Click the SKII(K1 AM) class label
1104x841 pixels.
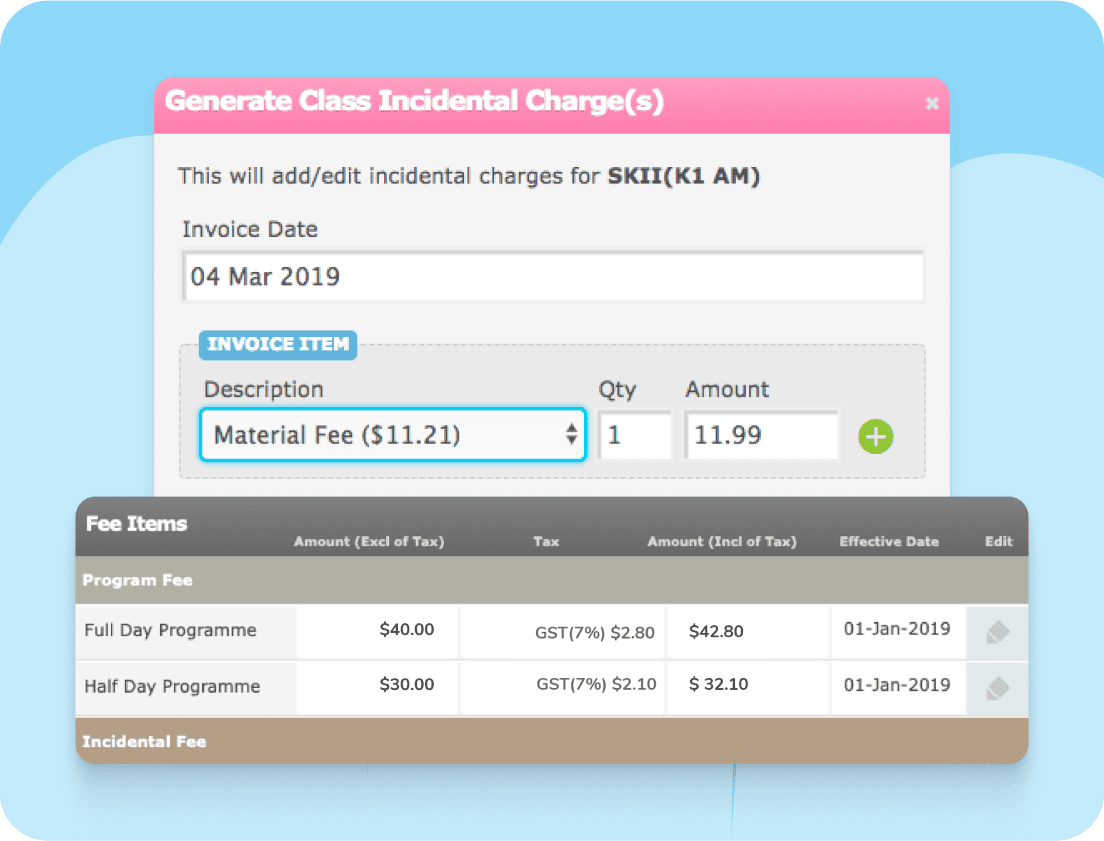684,175
